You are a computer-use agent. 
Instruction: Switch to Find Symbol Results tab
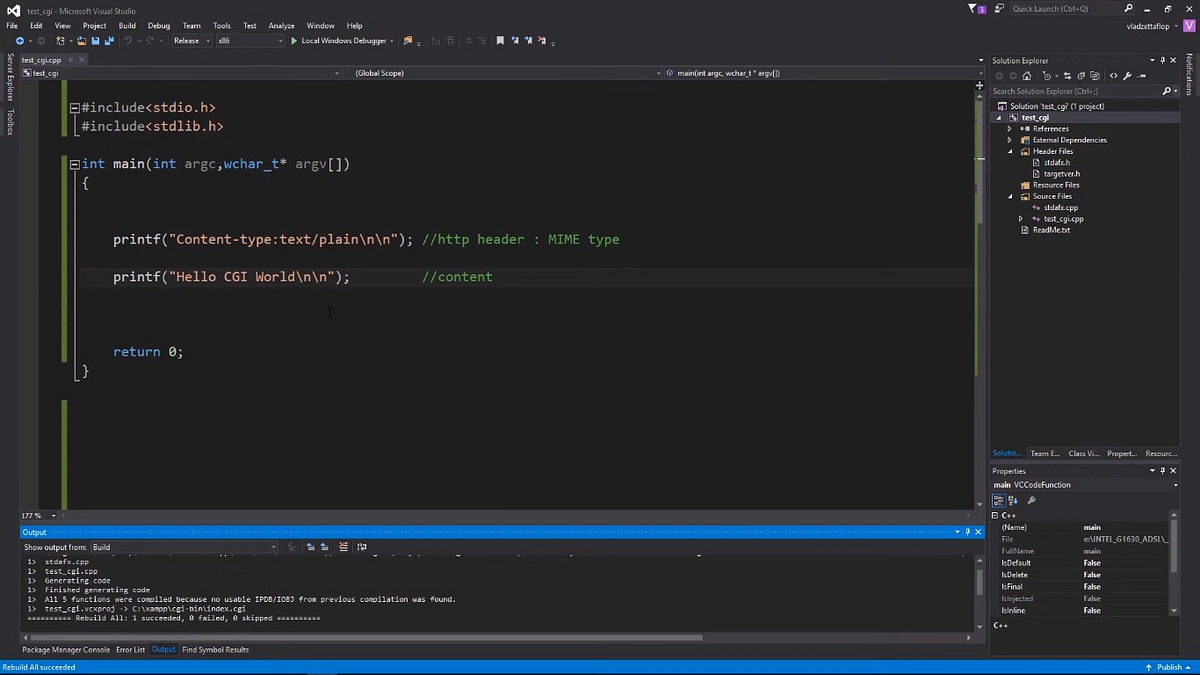coord(215,650)
